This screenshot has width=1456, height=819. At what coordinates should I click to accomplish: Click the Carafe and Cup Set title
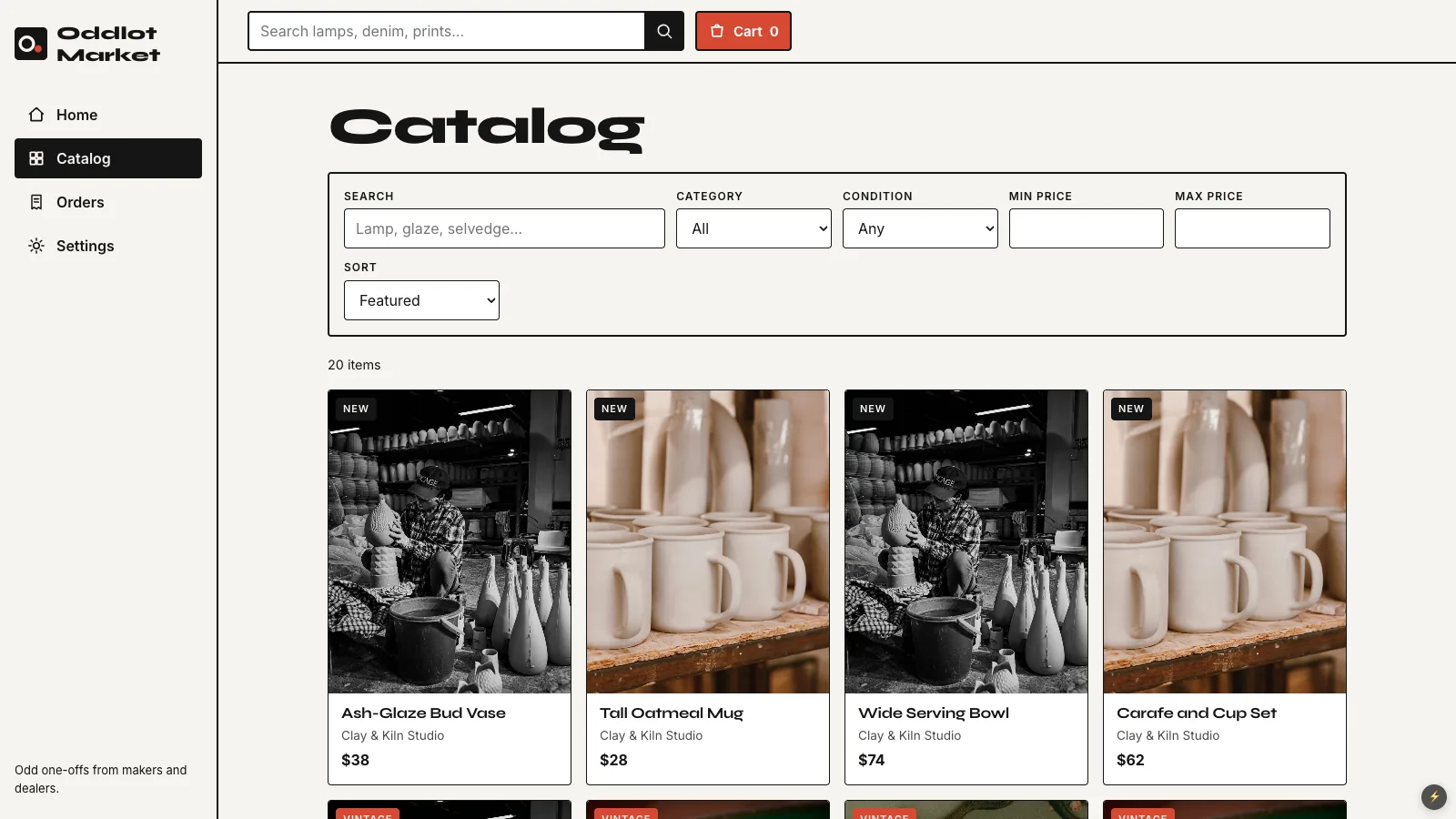pyautogui.click(x=1197, y=713)
